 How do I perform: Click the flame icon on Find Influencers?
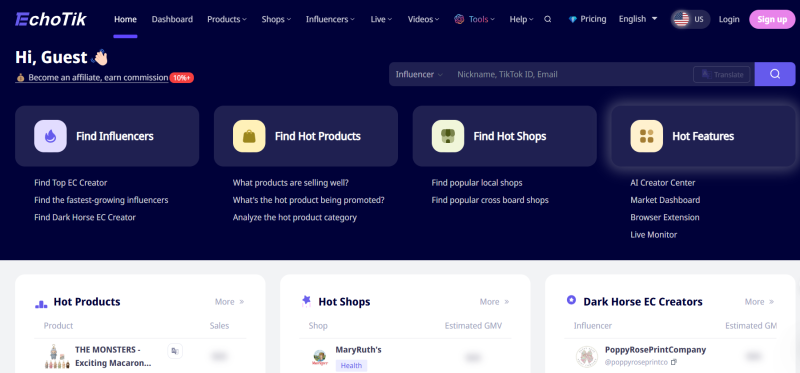[51, 136]
